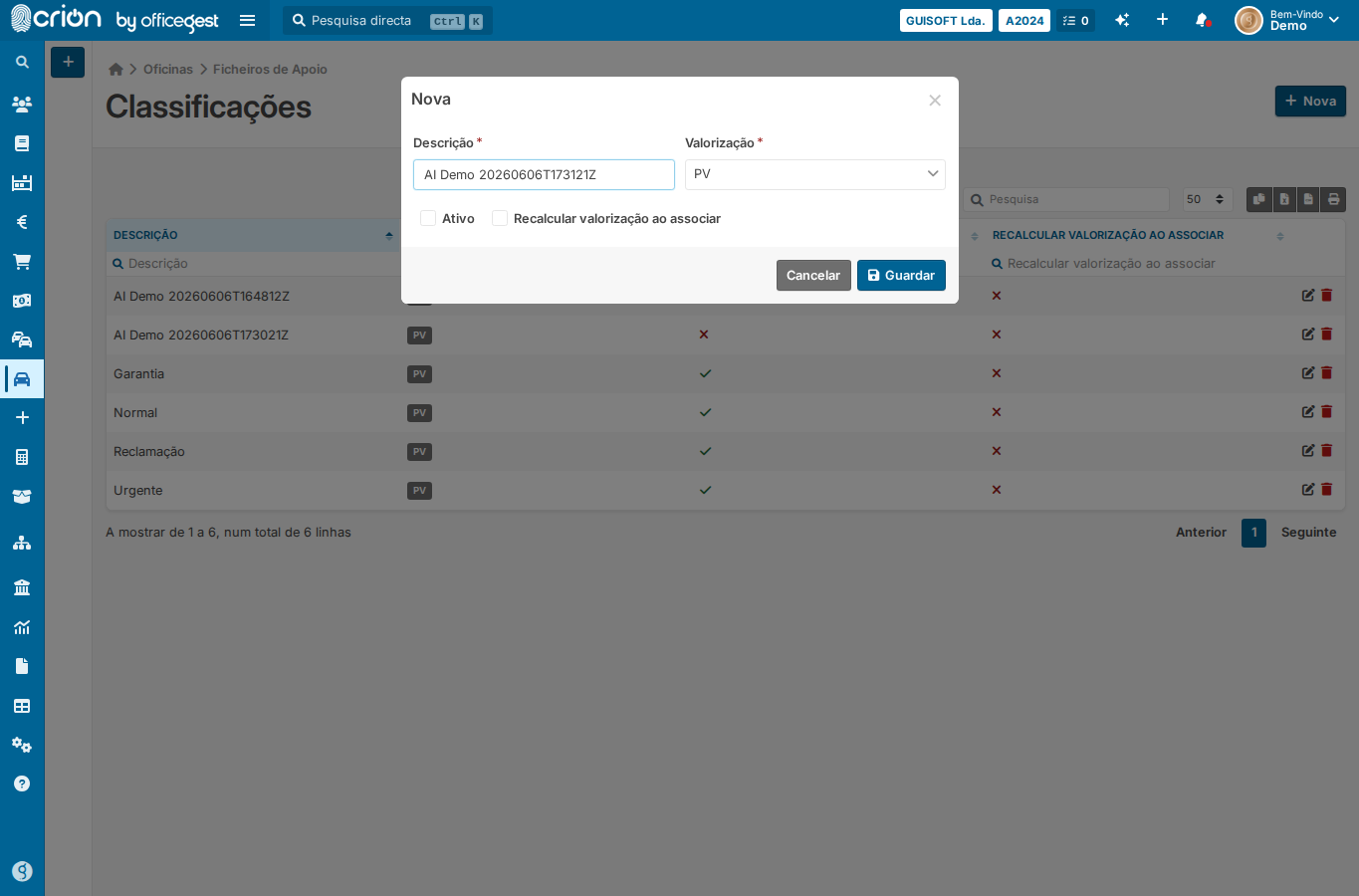The width and height of the screenshot is (1359, 896).
Task: Print the classifications table
Action: pos(1333,199)
